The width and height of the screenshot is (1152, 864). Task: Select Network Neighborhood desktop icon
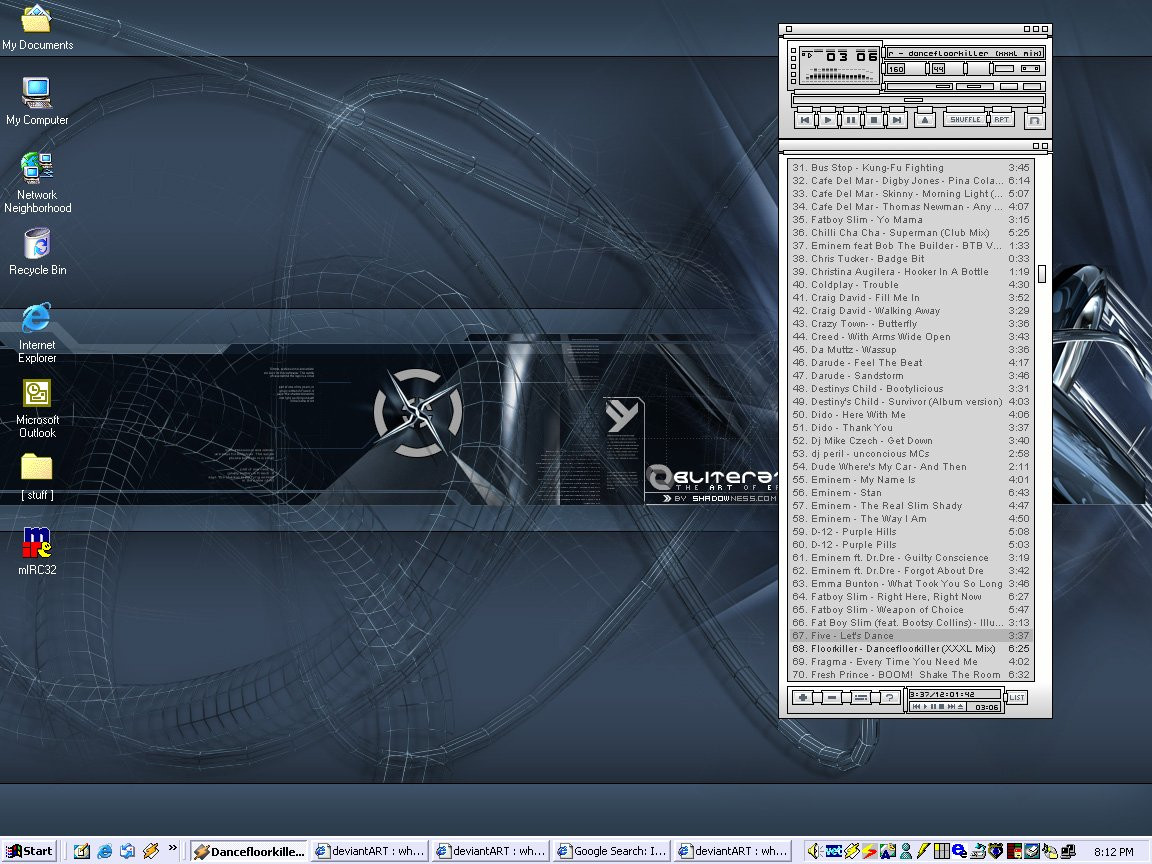pos(37,183)
